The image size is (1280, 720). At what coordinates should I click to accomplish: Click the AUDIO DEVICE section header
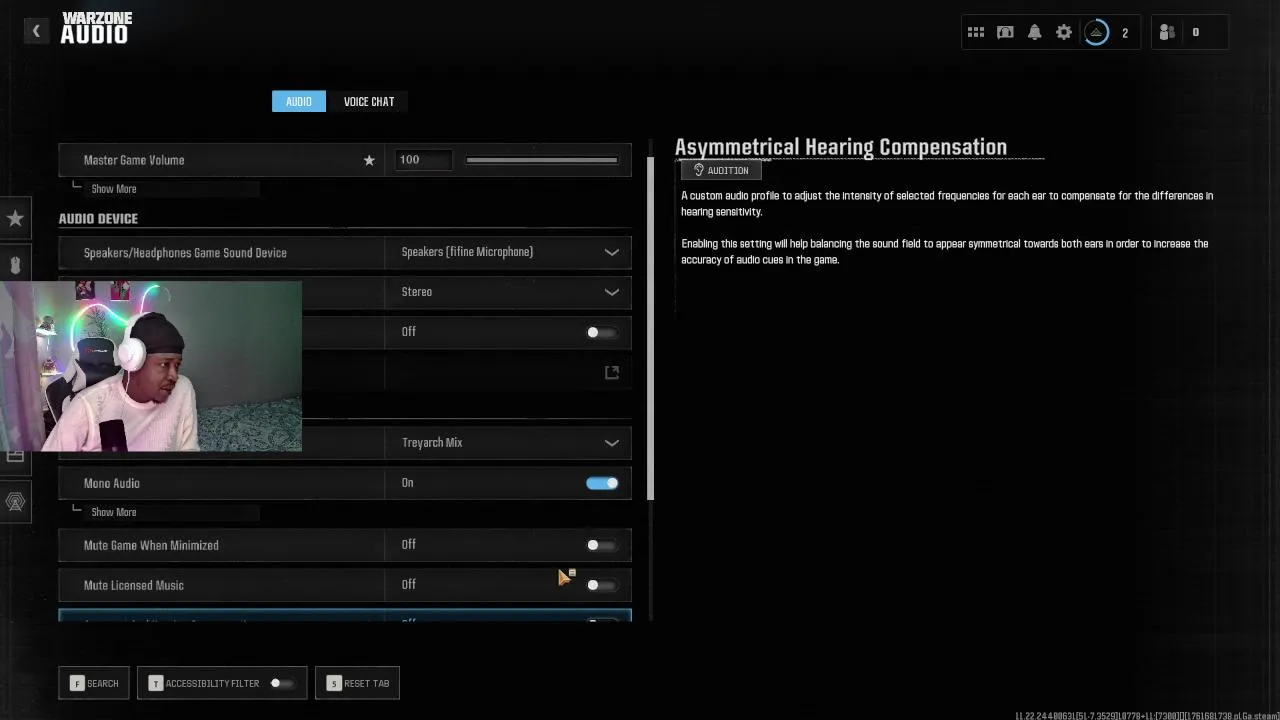pos(98,218)
